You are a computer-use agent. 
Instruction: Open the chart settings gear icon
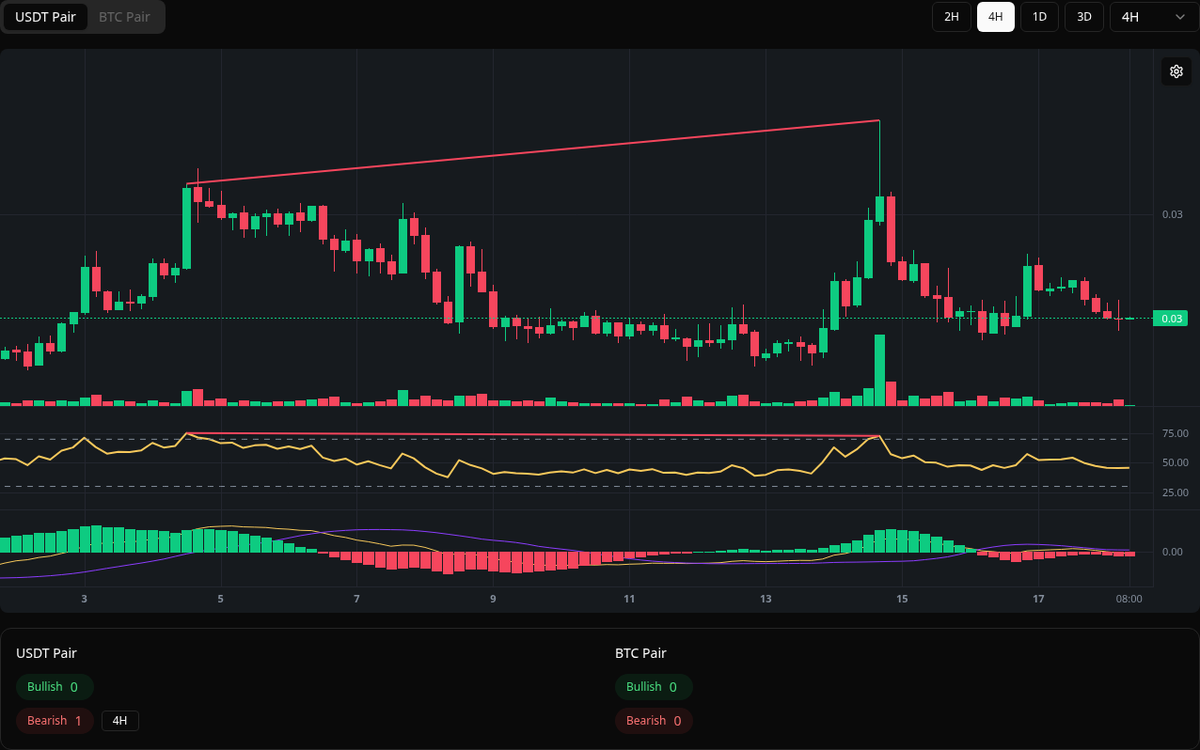[1176, 71]
